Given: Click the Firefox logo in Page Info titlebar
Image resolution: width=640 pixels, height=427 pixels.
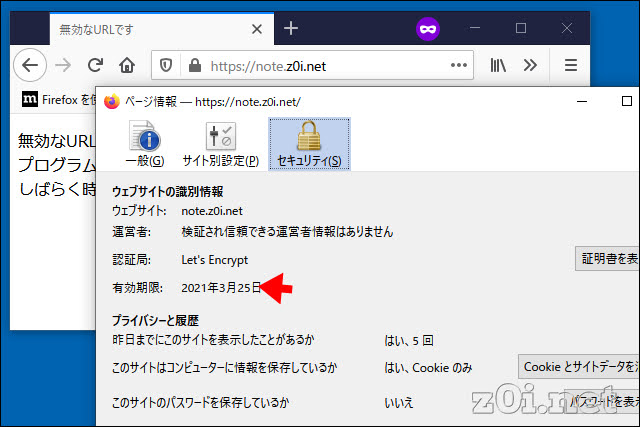Looking at the screenshot, I should coord(112,101).
